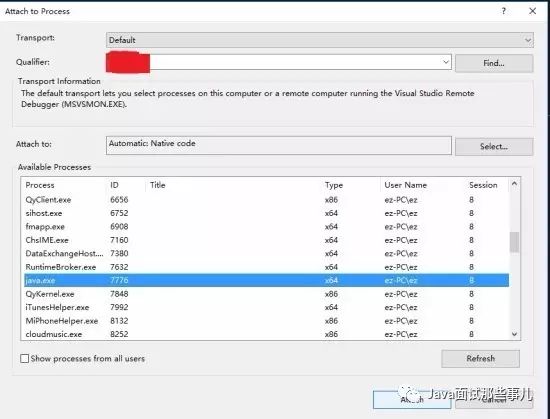550x419 pixels.
Task: Sort by the User Name column header
Action: coord(405,185)
